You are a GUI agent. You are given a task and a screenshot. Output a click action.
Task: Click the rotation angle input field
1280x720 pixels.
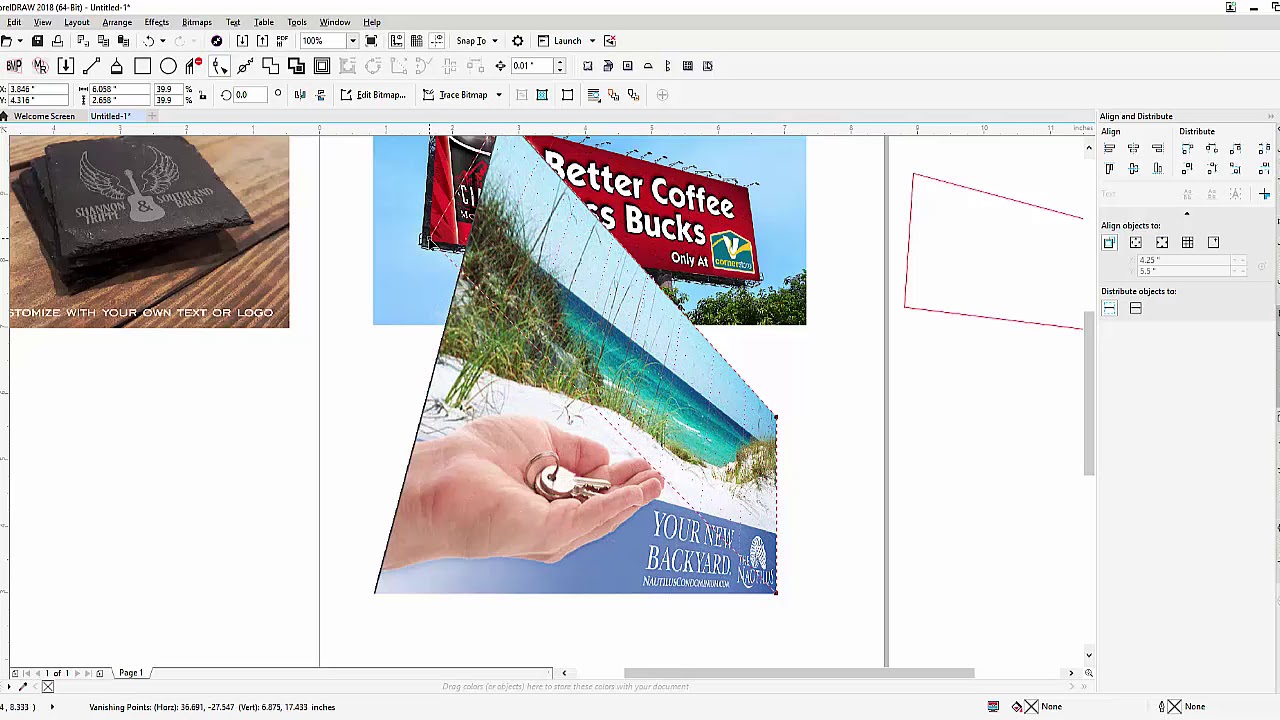(248, 95)
